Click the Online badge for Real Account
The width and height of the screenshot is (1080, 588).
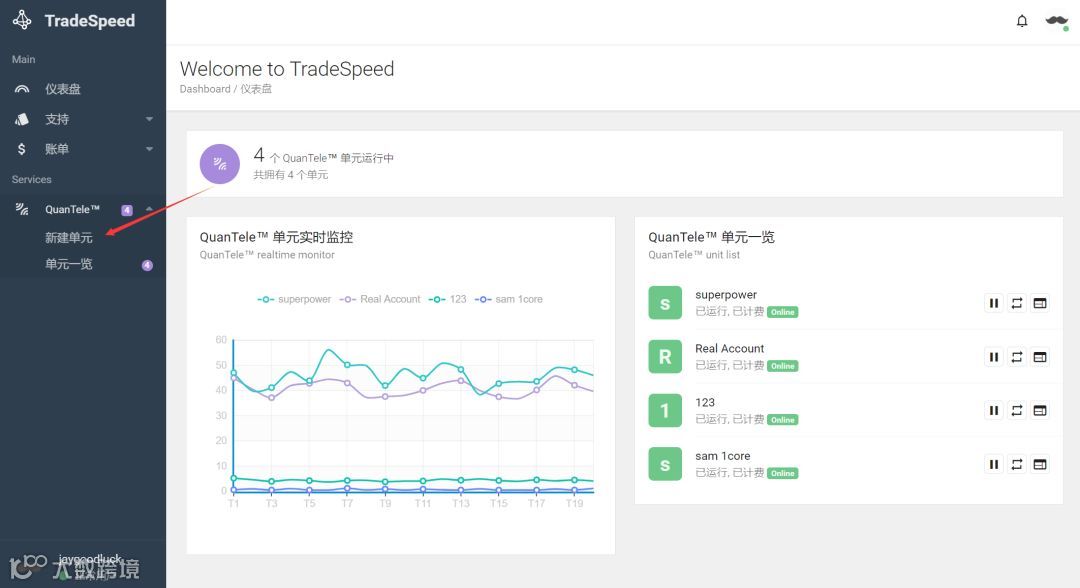pos(782,366)
